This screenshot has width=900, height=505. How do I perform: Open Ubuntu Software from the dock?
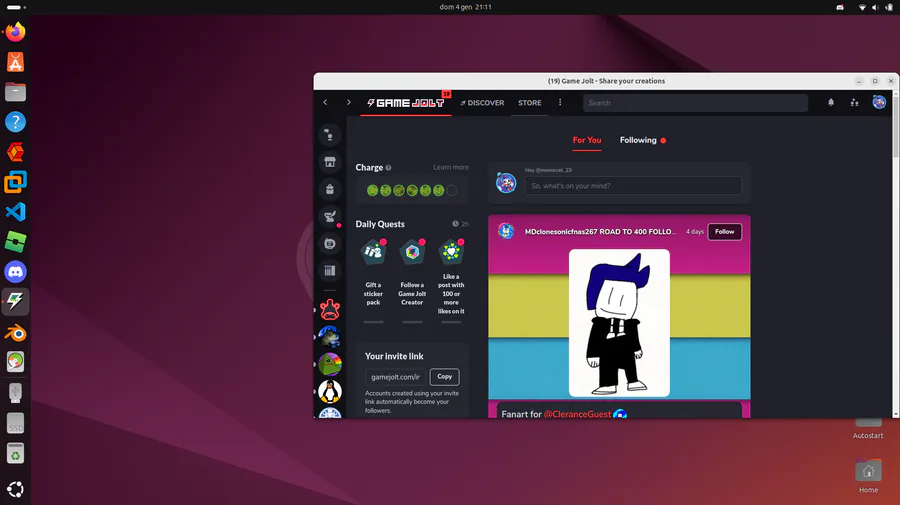(15, 62)
